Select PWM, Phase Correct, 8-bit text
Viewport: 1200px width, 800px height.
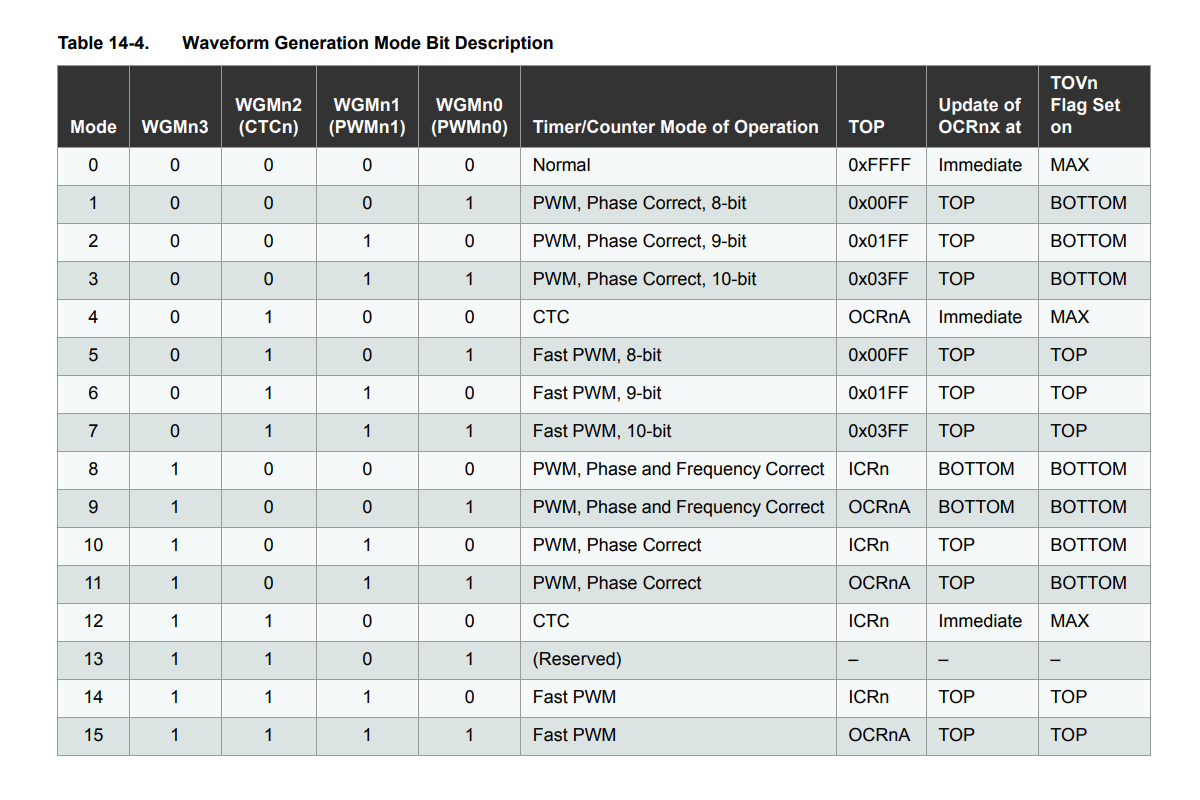tap(639, 203)
